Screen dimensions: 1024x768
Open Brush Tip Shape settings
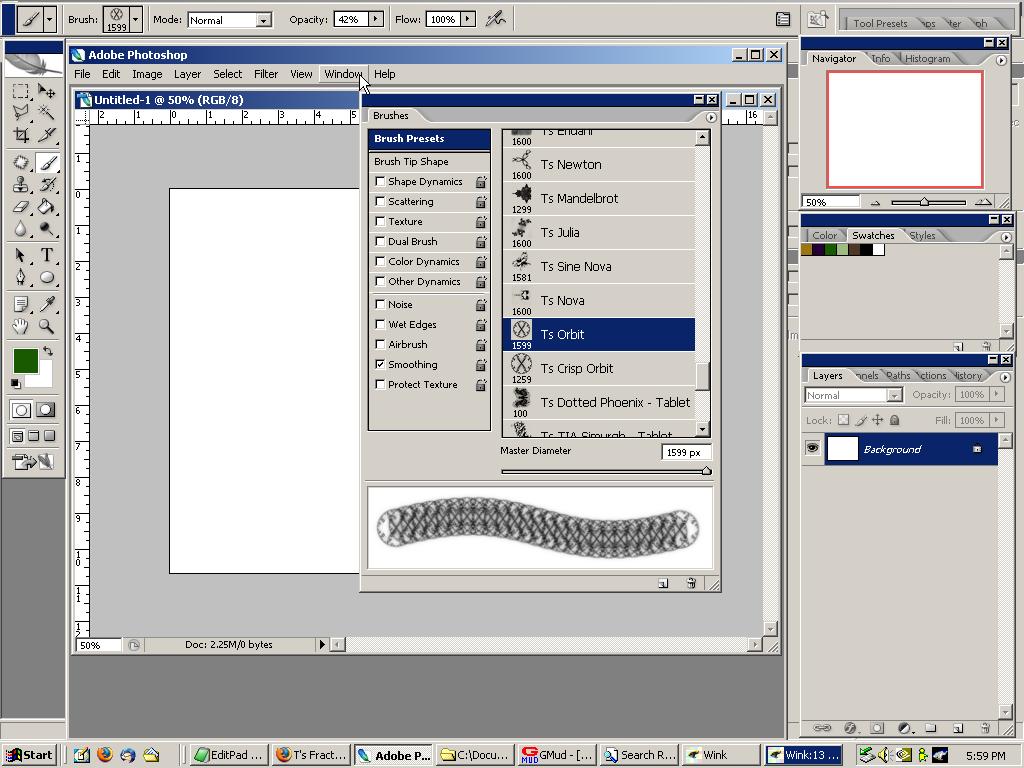[x=411, y=162]
